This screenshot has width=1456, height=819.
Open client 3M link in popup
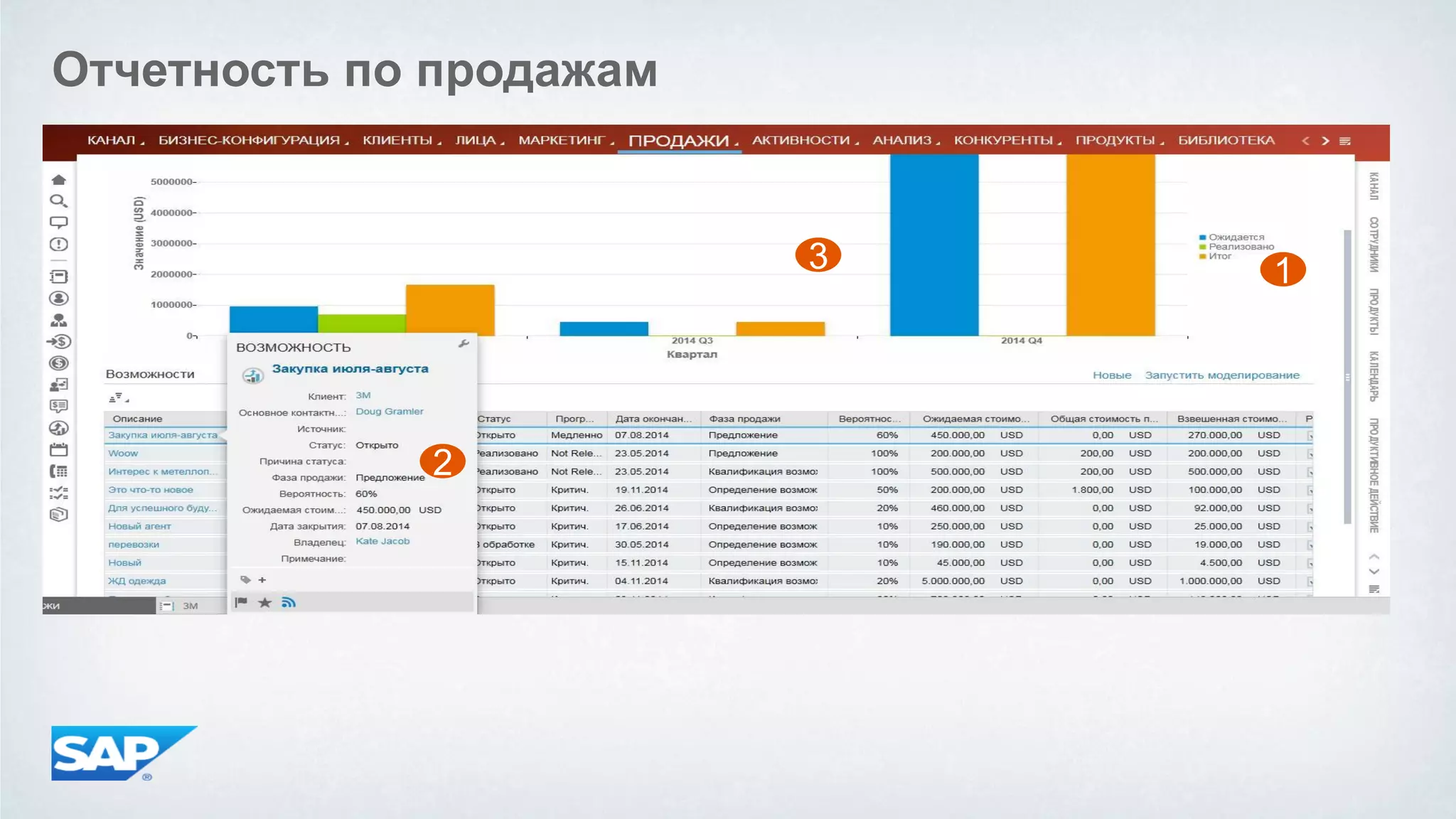[363, 395]
